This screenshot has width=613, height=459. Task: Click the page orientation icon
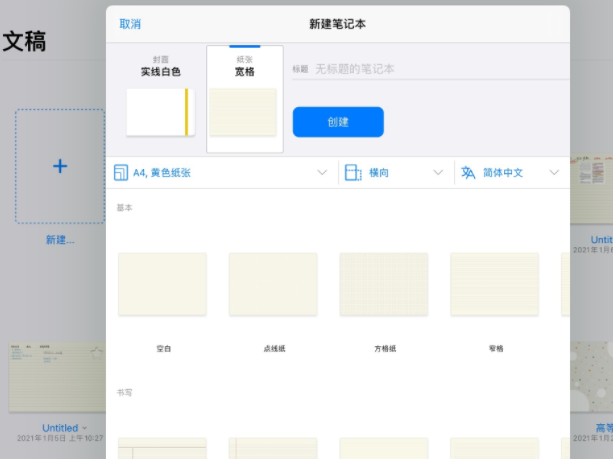[x=352, y=172]
